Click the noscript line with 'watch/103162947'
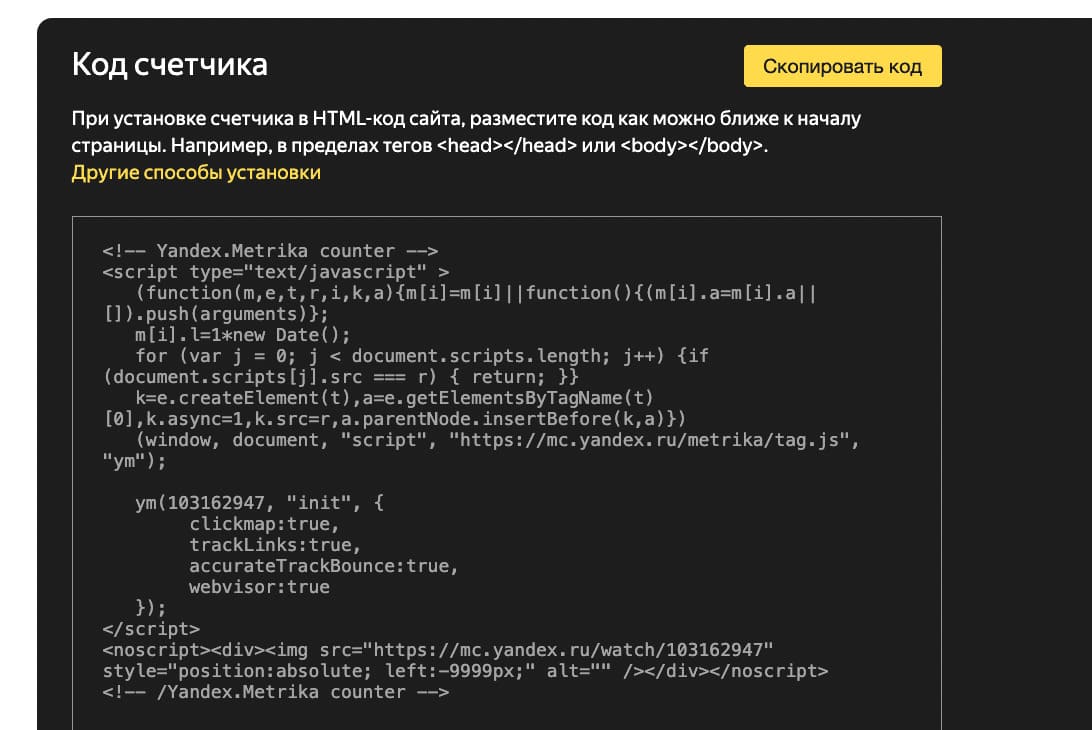Image resolution: width=1092 pixels, height=730 pixels. (x=437, y=650)
